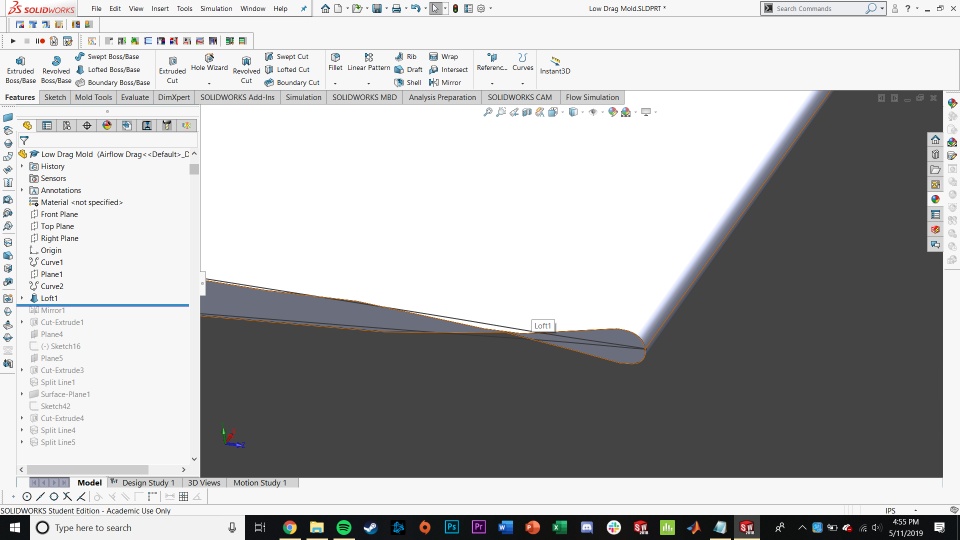
Task: Open Photoshop from the taskbar
Action: pos(452,527)
